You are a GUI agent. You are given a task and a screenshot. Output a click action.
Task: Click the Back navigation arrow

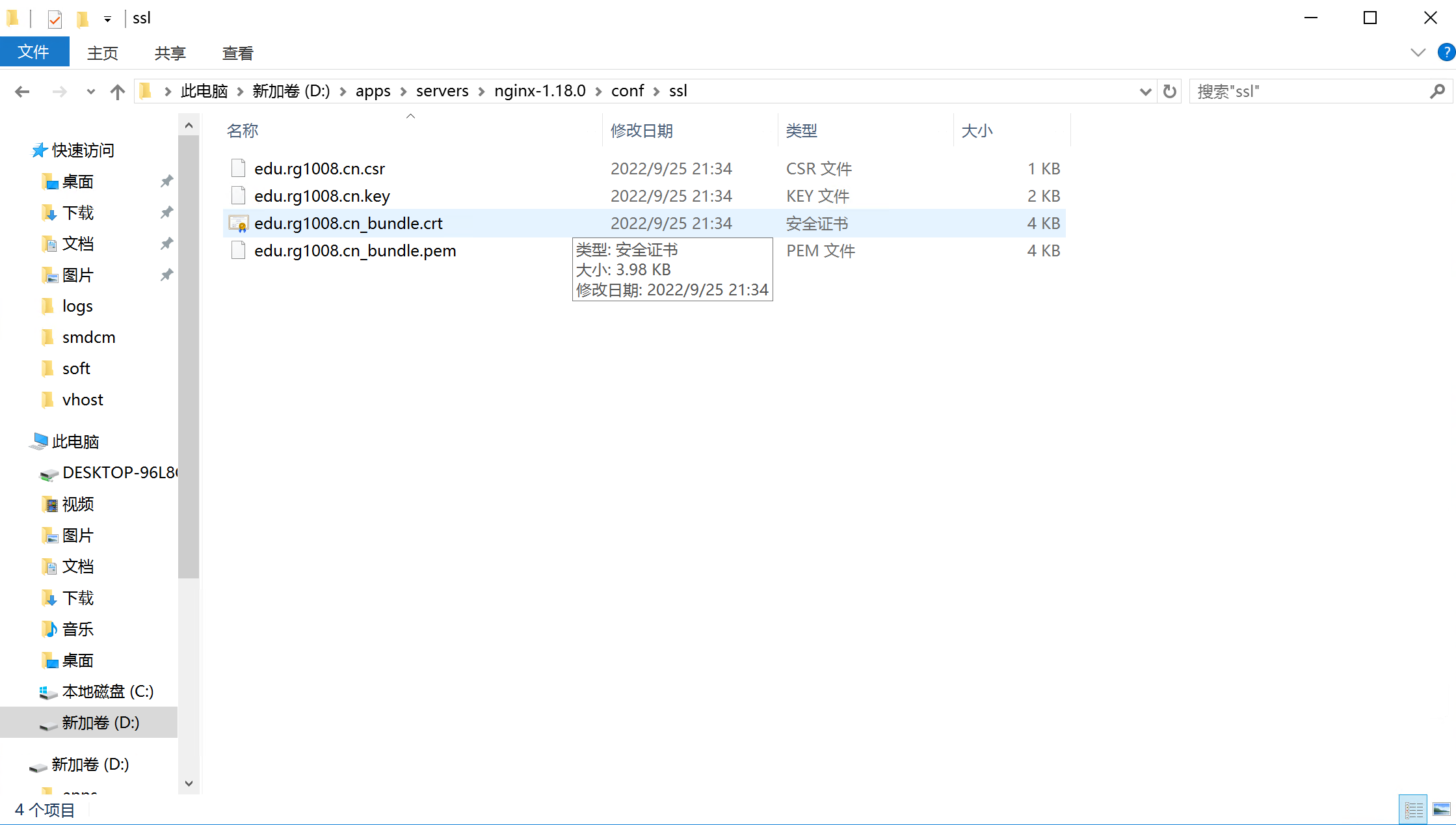pos(22,92)
